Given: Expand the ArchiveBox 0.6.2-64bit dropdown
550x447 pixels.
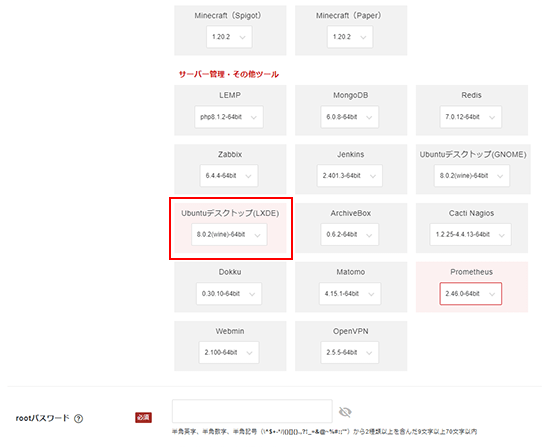Looking at the screenshot, I should (350, 234).
